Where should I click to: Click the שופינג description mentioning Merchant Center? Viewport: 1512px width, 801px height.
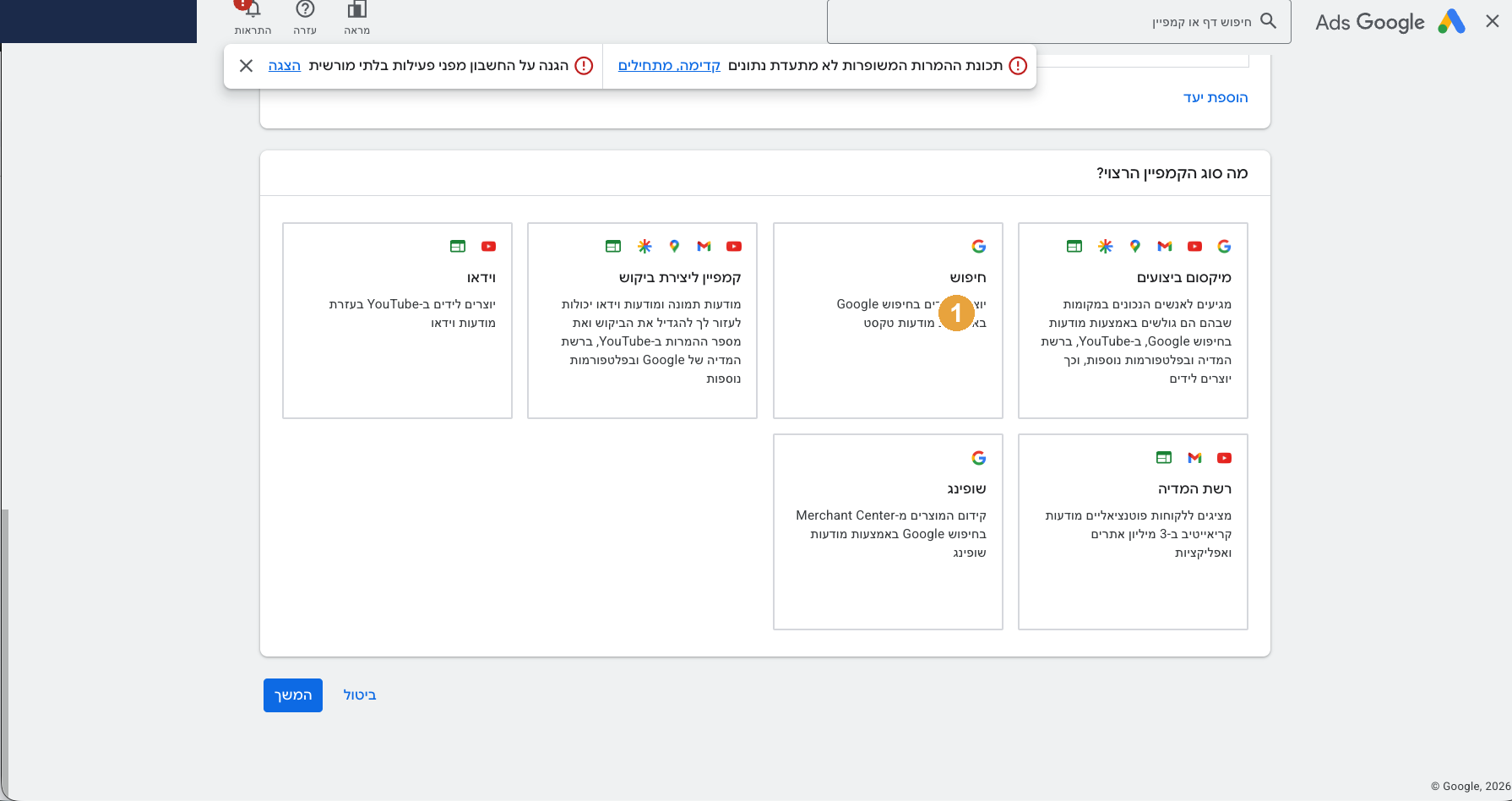point(891,534)
